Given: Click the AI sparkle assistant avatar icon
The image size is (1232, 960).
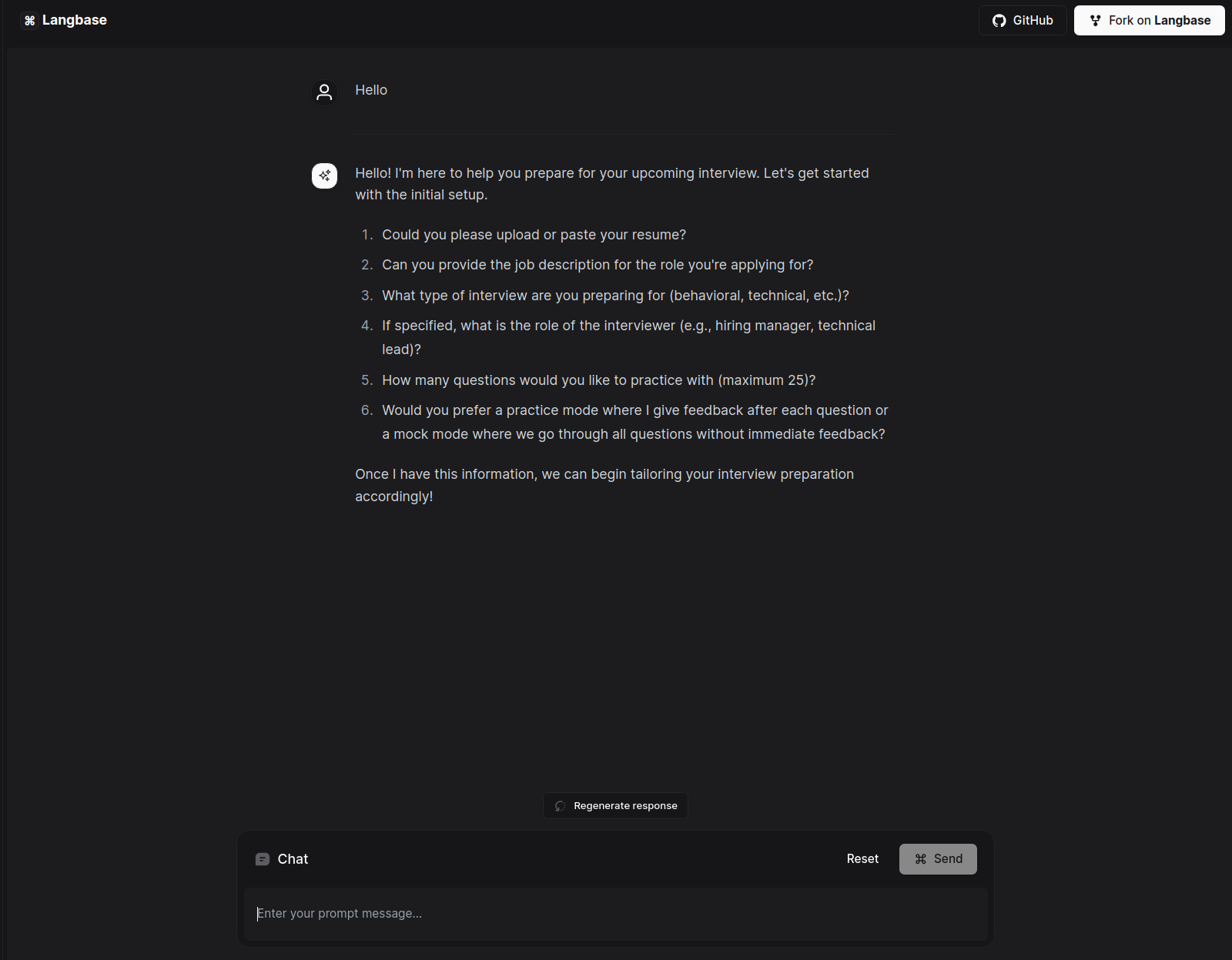Looking at the screenshot, I should 324,176.
